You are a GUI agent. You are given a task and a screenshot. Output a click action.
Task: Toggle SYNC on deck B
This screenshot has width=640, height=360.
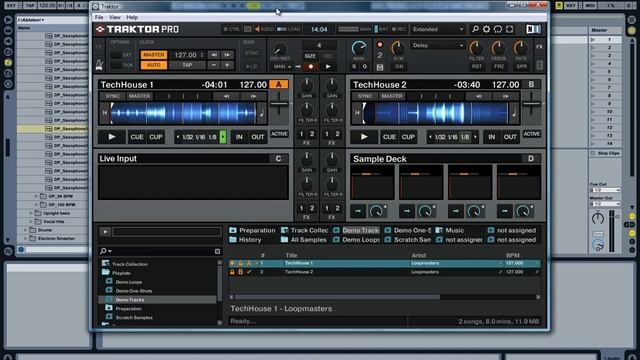point(365,96)
